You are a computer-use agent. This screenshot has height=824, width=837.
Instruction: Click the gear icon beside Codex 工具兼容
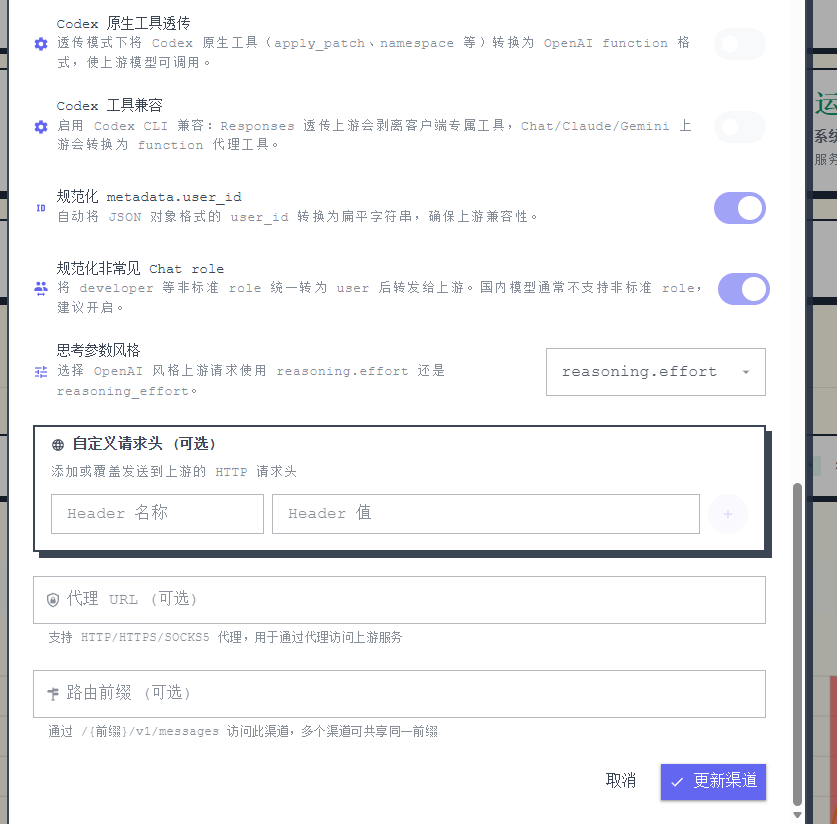(x=41, y=127)
